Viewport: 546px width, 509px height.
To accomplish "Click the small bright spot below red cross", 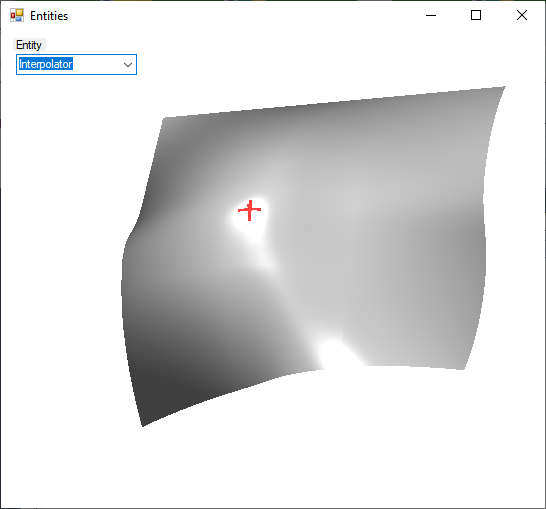I will click(264, 260).
